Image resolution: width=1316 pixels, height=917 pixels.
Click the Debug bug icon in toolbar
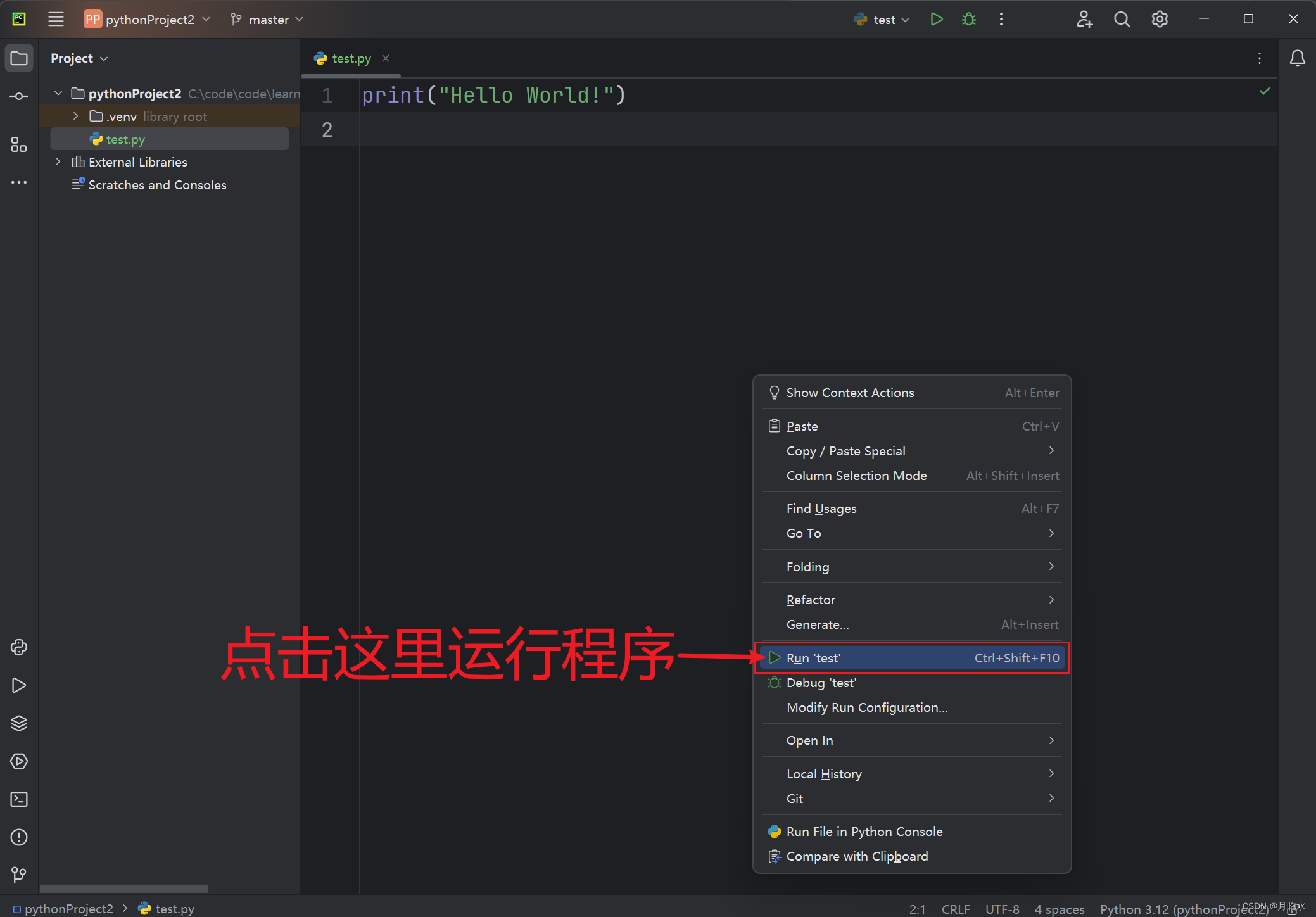pos(968,19)
